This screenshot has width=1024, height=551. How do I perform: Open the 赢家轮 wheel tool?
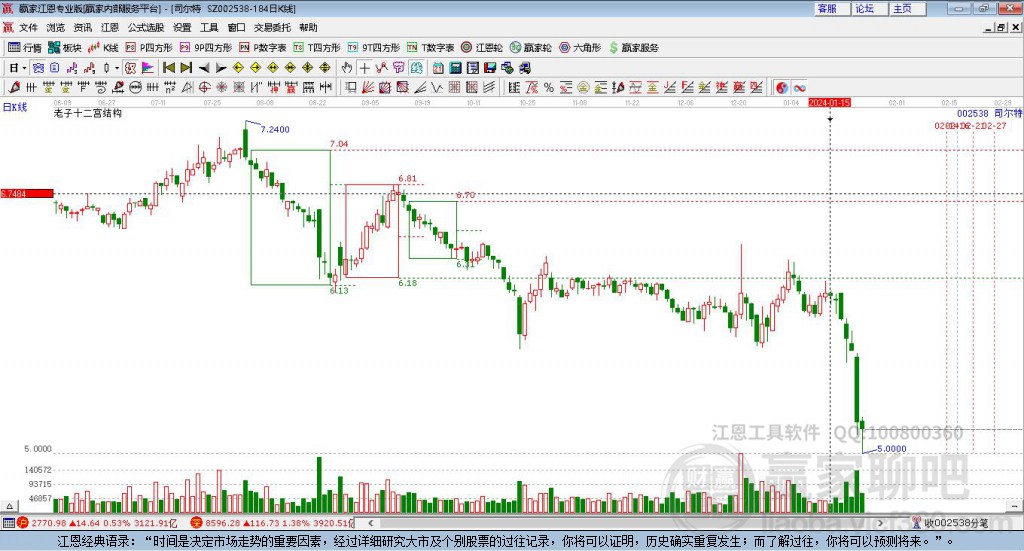(x=530, y=48)
